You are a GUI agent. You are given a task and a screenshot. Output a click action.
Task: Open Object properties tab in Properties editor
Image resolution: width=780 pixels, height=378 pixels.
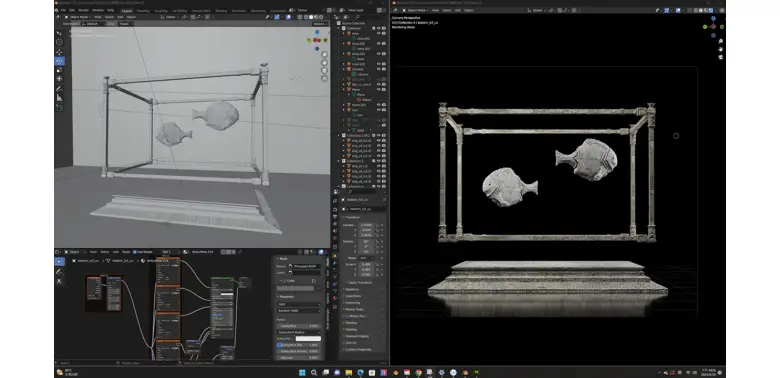pos(335,255)
